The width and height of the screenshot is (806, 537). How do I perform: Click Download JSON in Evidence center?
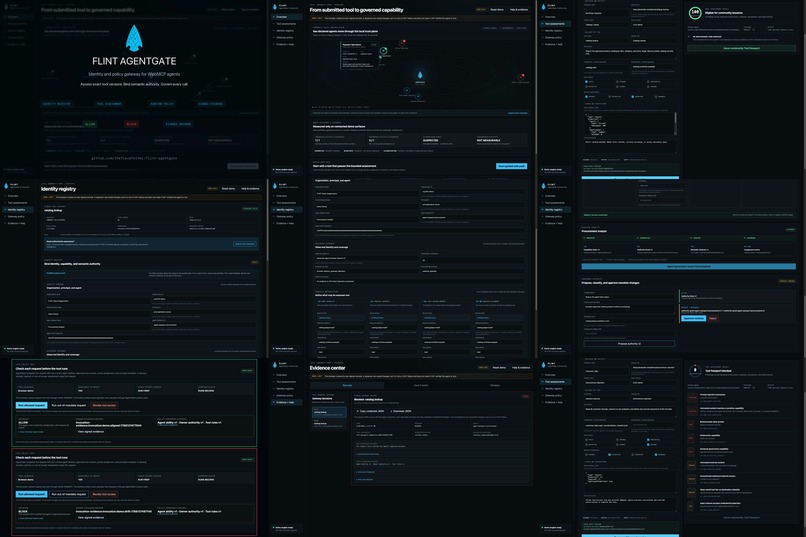401,411
